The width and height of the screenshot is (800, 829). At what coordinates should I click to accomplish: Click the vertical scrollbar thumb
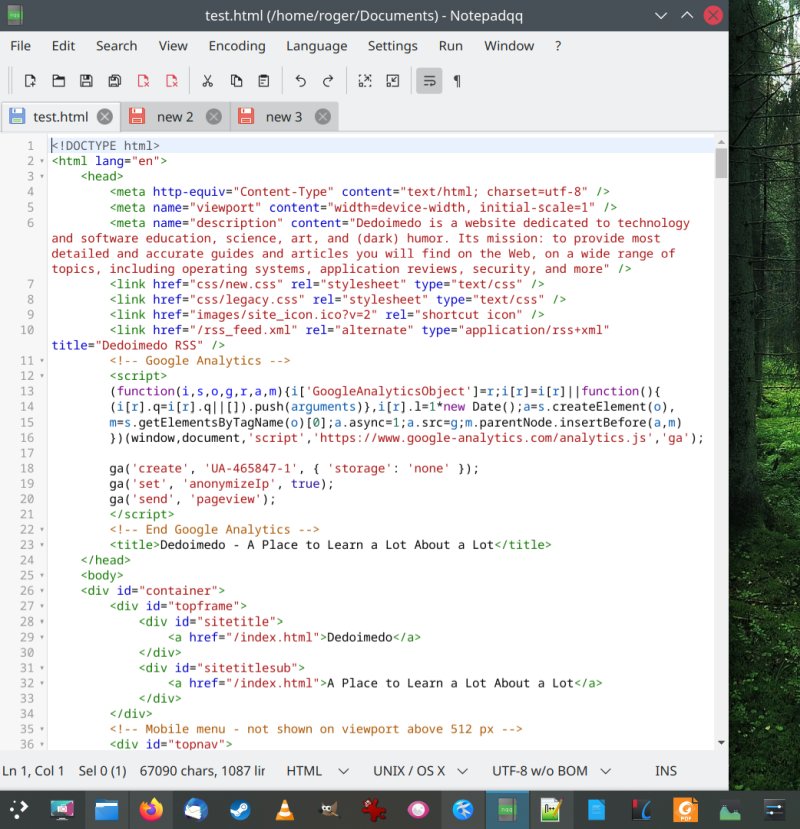tap(720, 161)
